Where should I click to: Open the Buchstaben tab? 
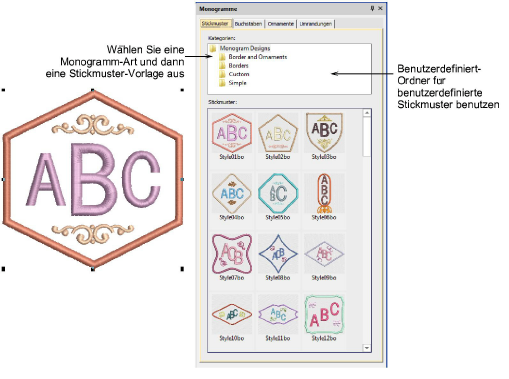[248, 24]
